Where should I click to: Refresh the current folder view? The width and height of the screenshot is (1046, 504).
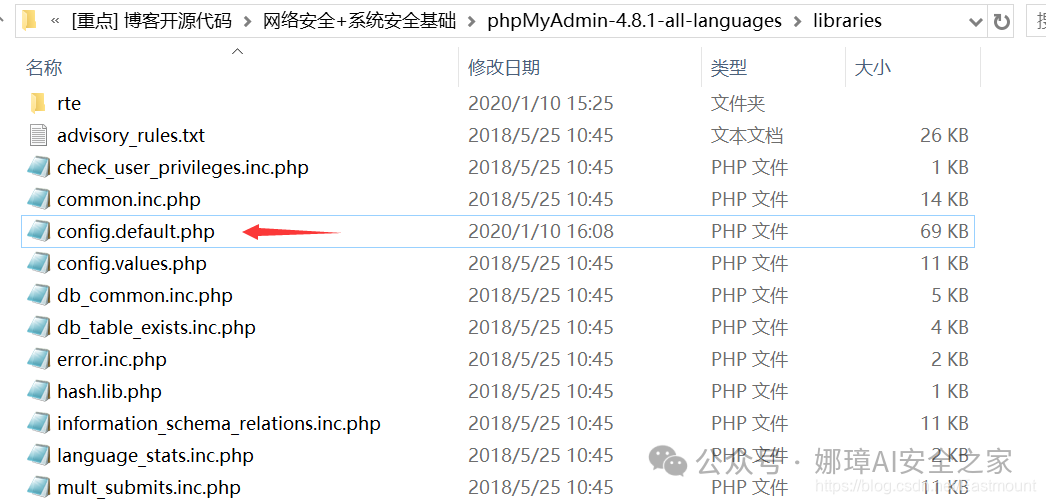tap(1001, 21)
